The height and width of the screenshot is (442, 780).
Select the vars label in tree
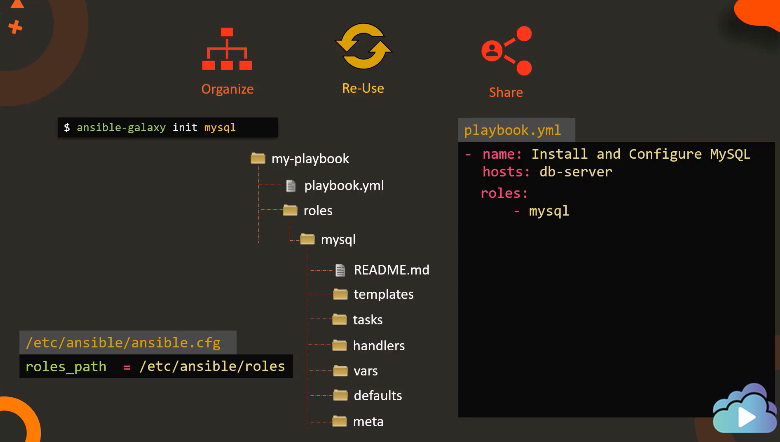pyautogui.click(x=366, y=371)
